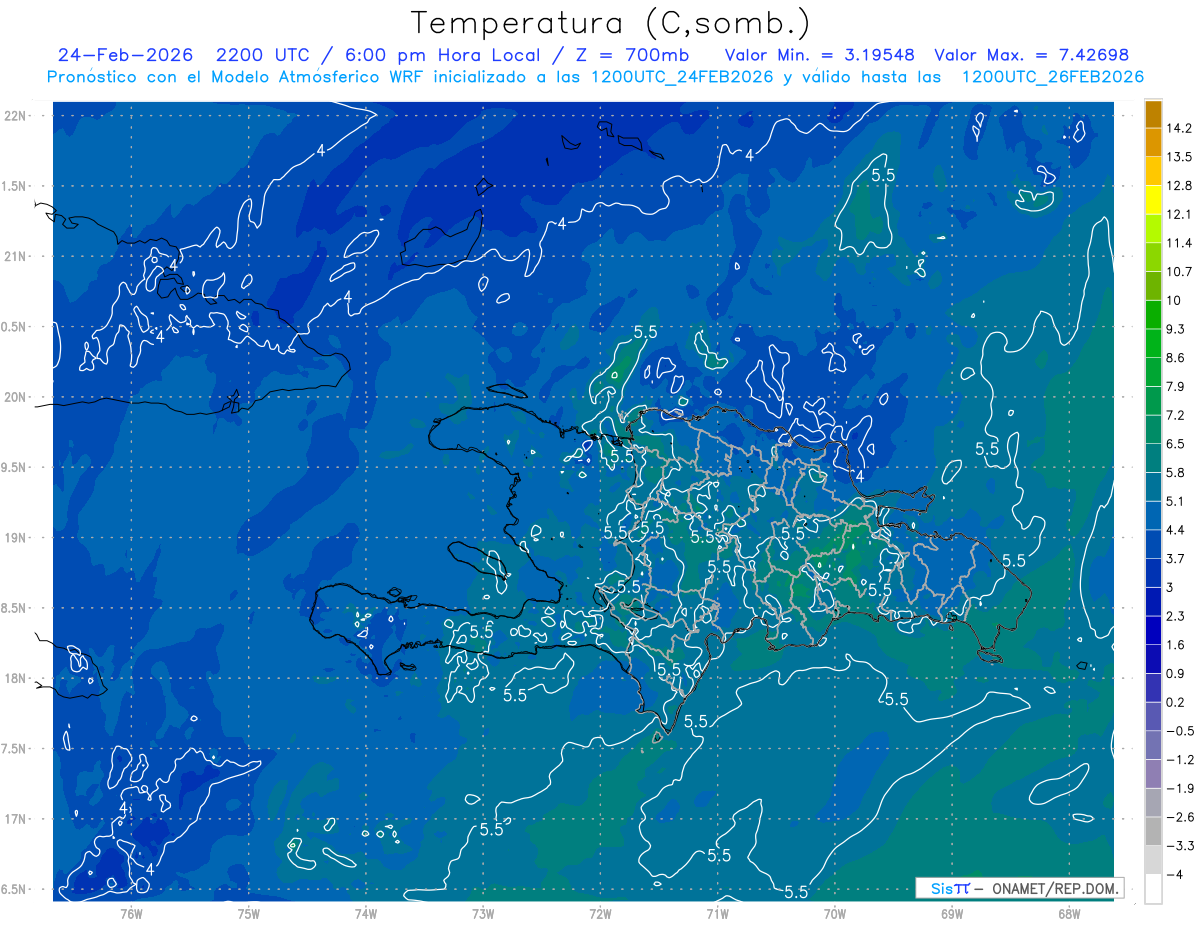Click the "73W" longitude axis label
Image resolution: width=1200 pixels, height=927 pixels.
pos(483,913)
